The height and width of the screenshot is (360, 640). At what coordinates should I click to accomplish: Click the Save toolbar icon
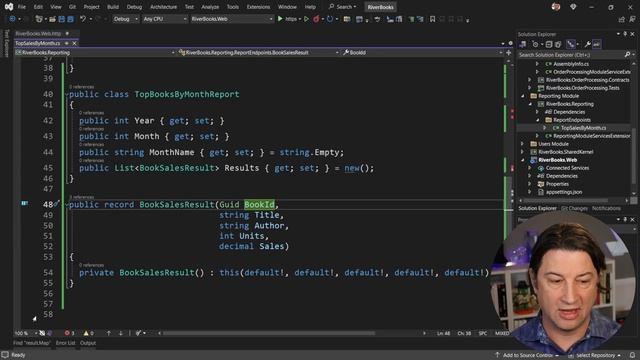click(62, 19)
